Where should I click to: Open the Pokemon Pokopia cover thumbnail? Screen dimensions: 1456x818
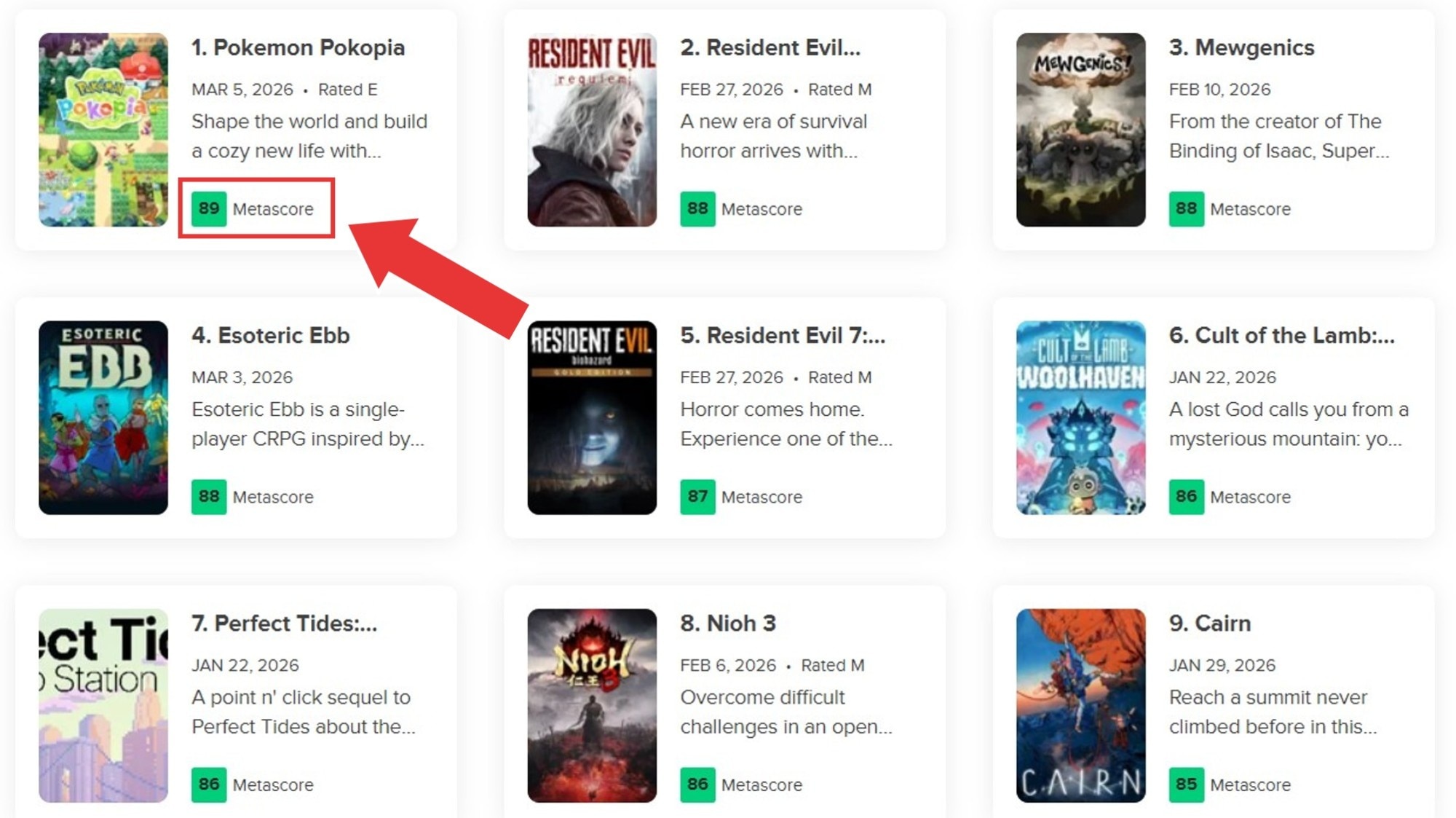pyautogui.click(x=103, y=130)
